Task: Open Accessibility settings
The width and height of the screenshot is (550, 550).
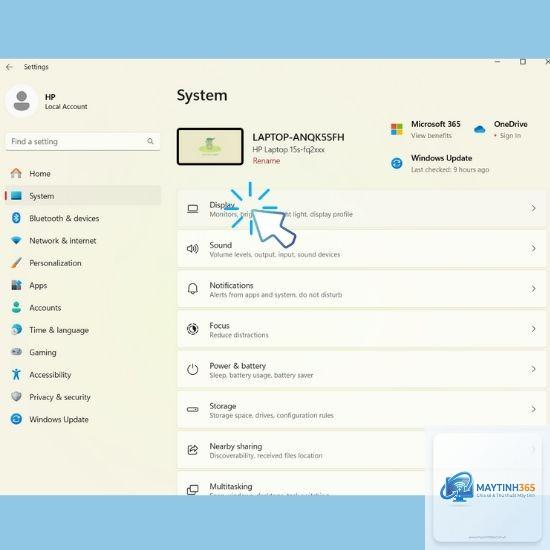Action: click(83, 375)
